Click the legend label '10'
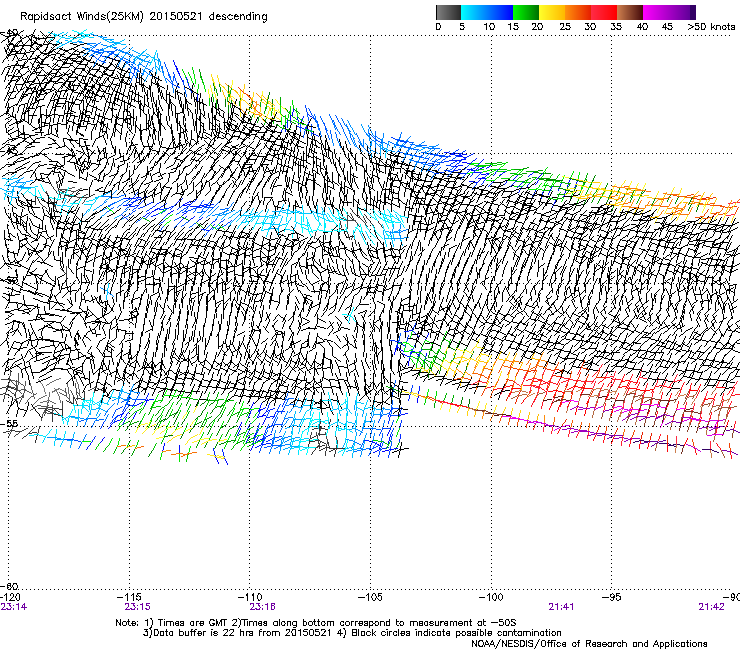 (x=489, y=27)
